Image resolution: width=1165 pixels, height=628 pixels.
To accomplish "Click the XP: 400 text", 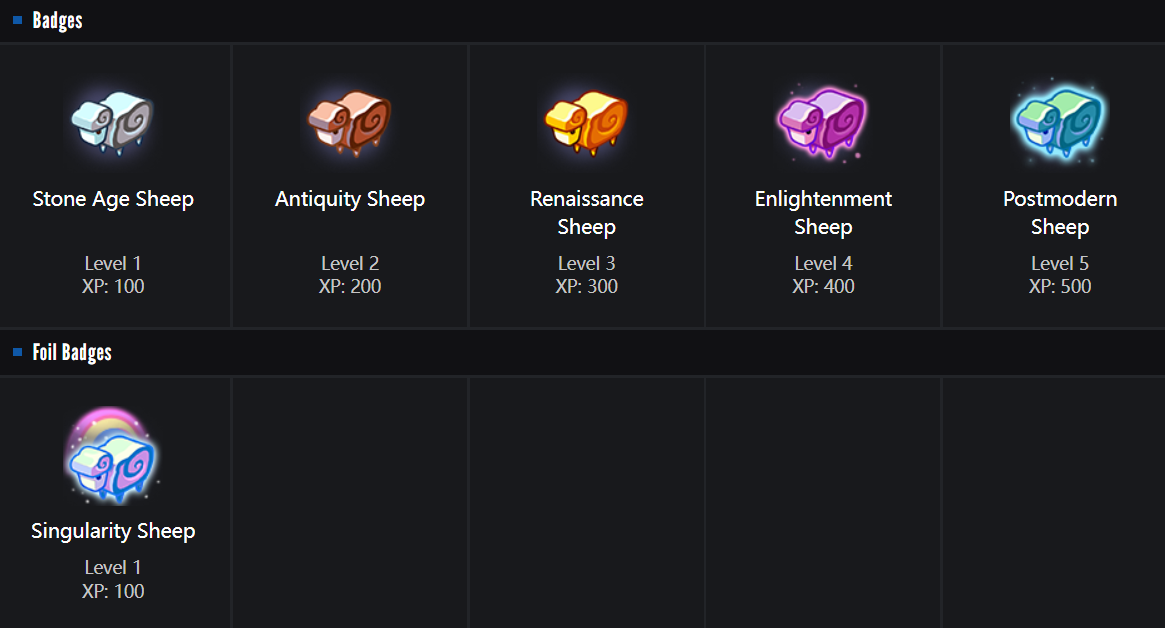I will [x=823, y=286].
